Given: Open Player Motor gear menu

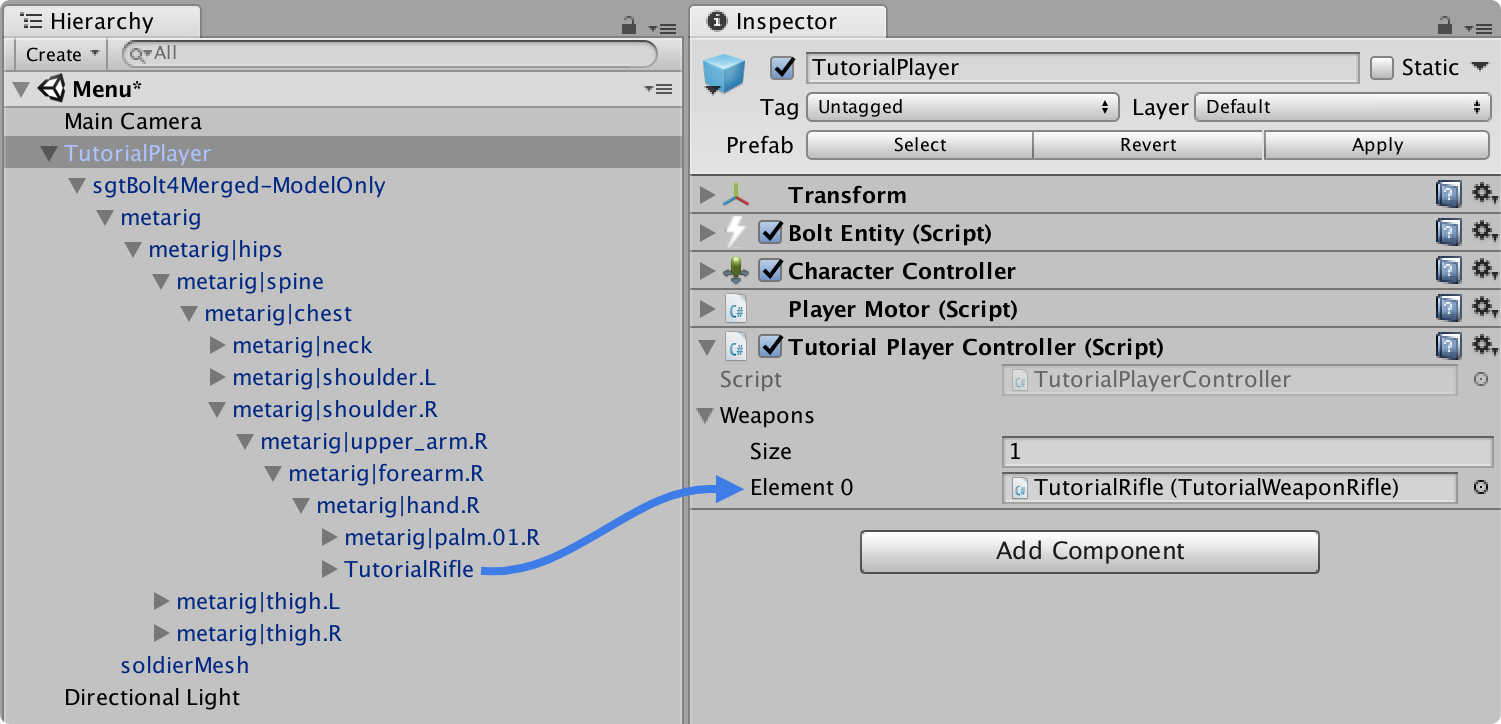Looking at the screenshot, I should pyautogui.click(x=1483, y=309).
